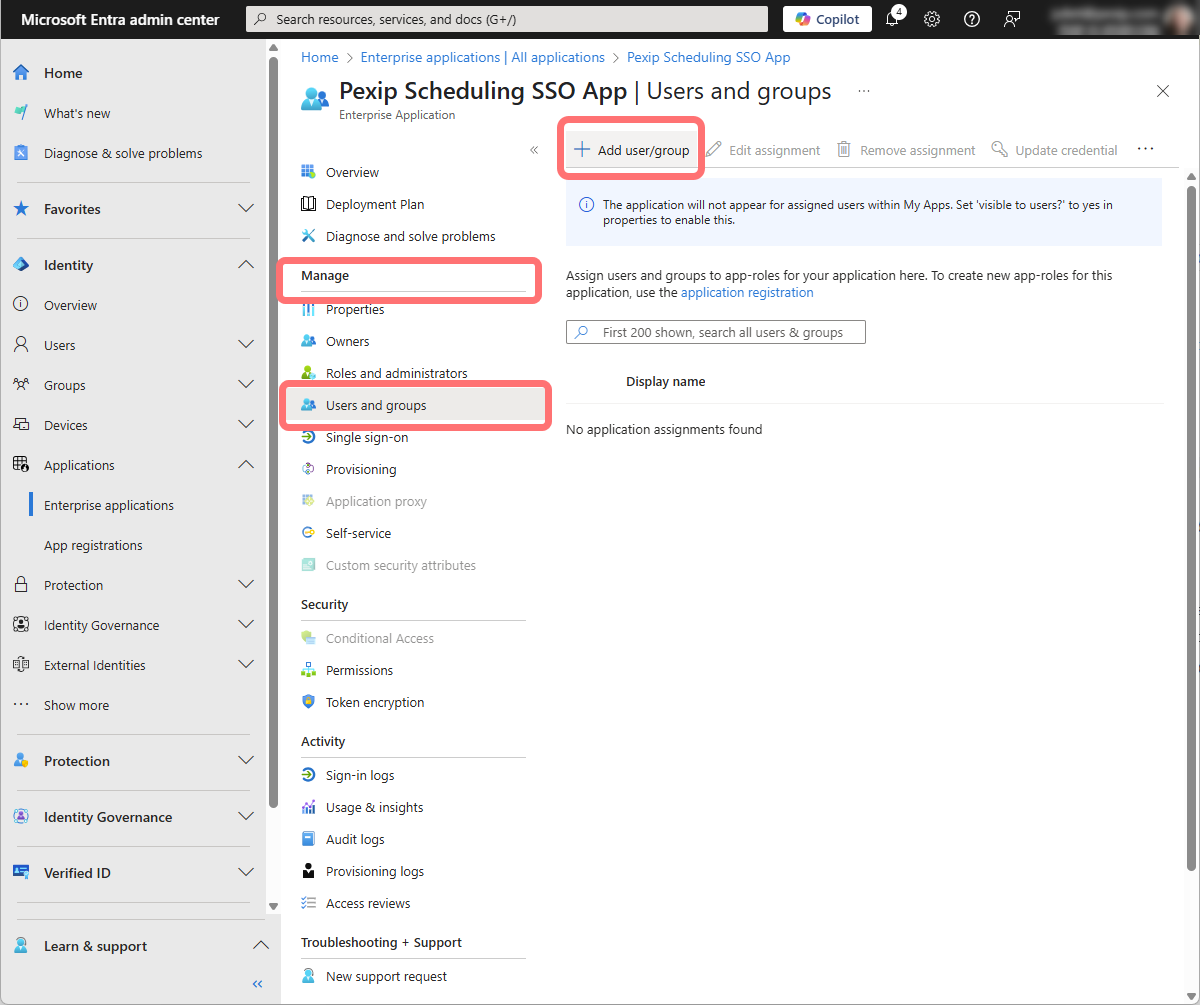Collapse the Identity section

click(x=245, y=265)
